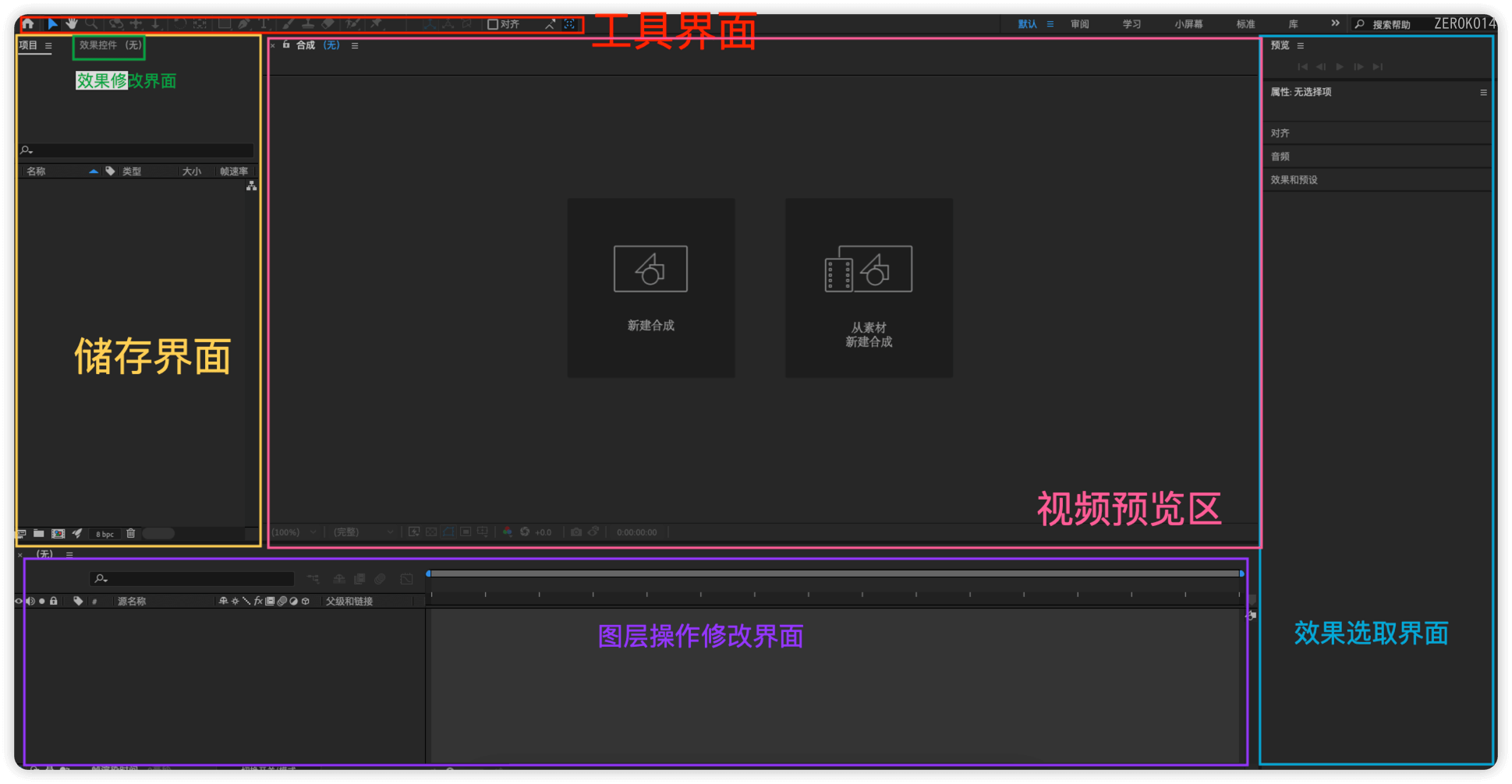This screenshot has height=784, width=1512.
Task: Click the timeline search field
Action: coord(193,578)
